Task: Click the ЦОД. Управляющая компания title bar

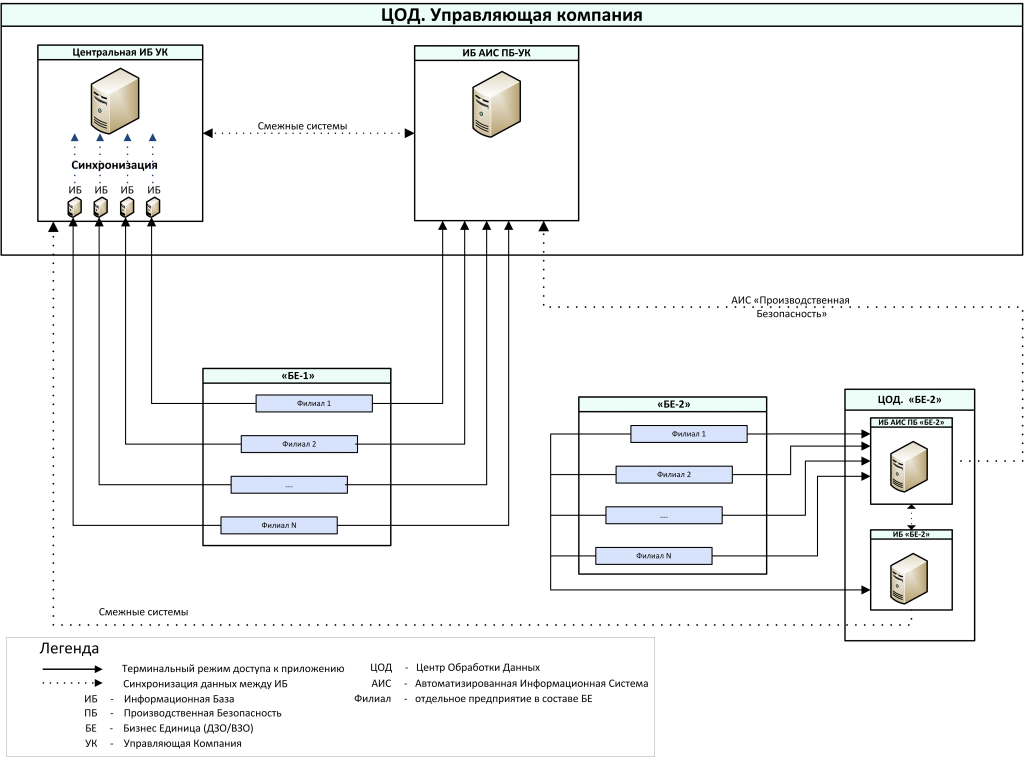Action: pos(511,16)
